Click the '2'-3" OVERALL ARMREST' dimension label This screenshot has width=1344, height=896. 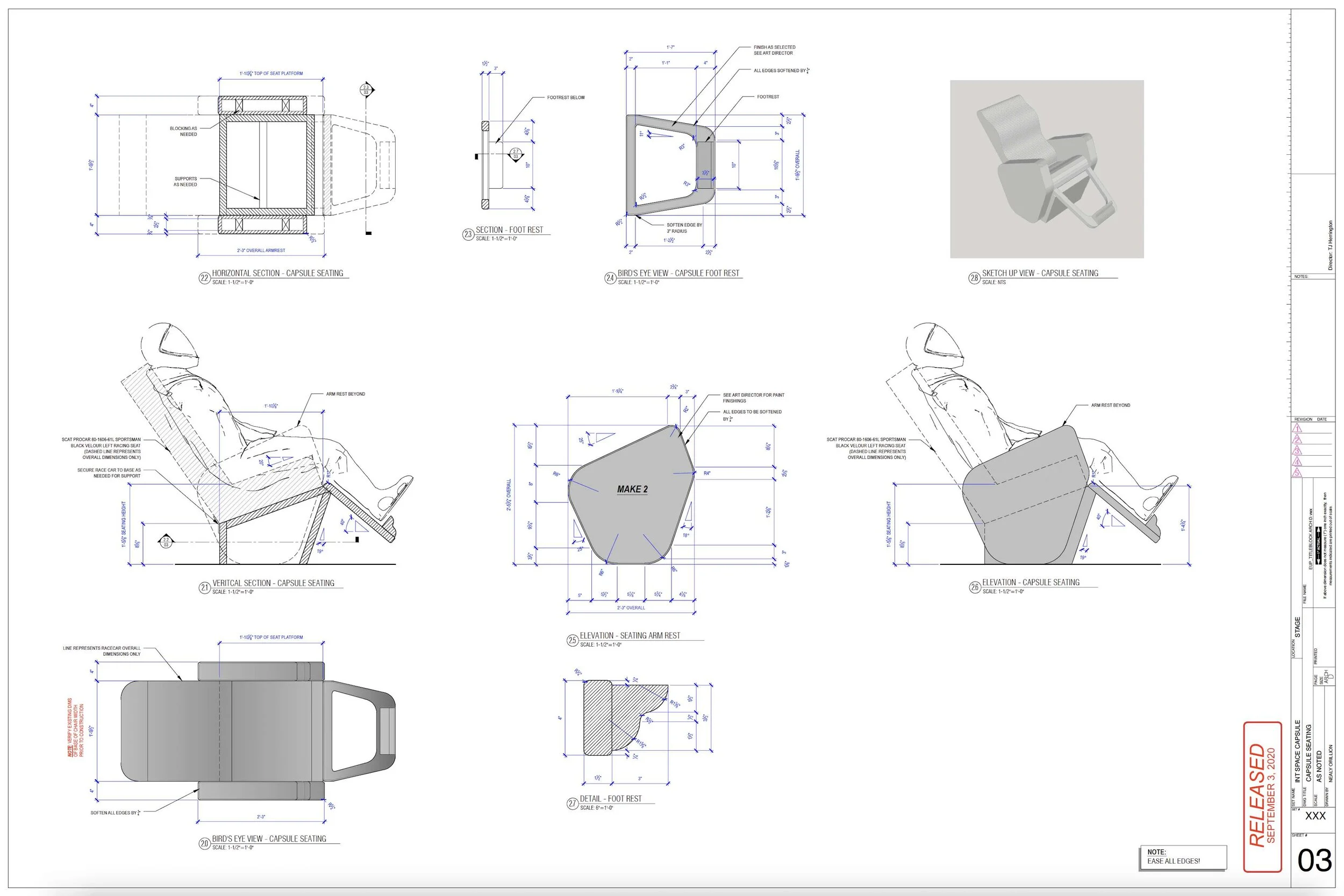[261, 250]
